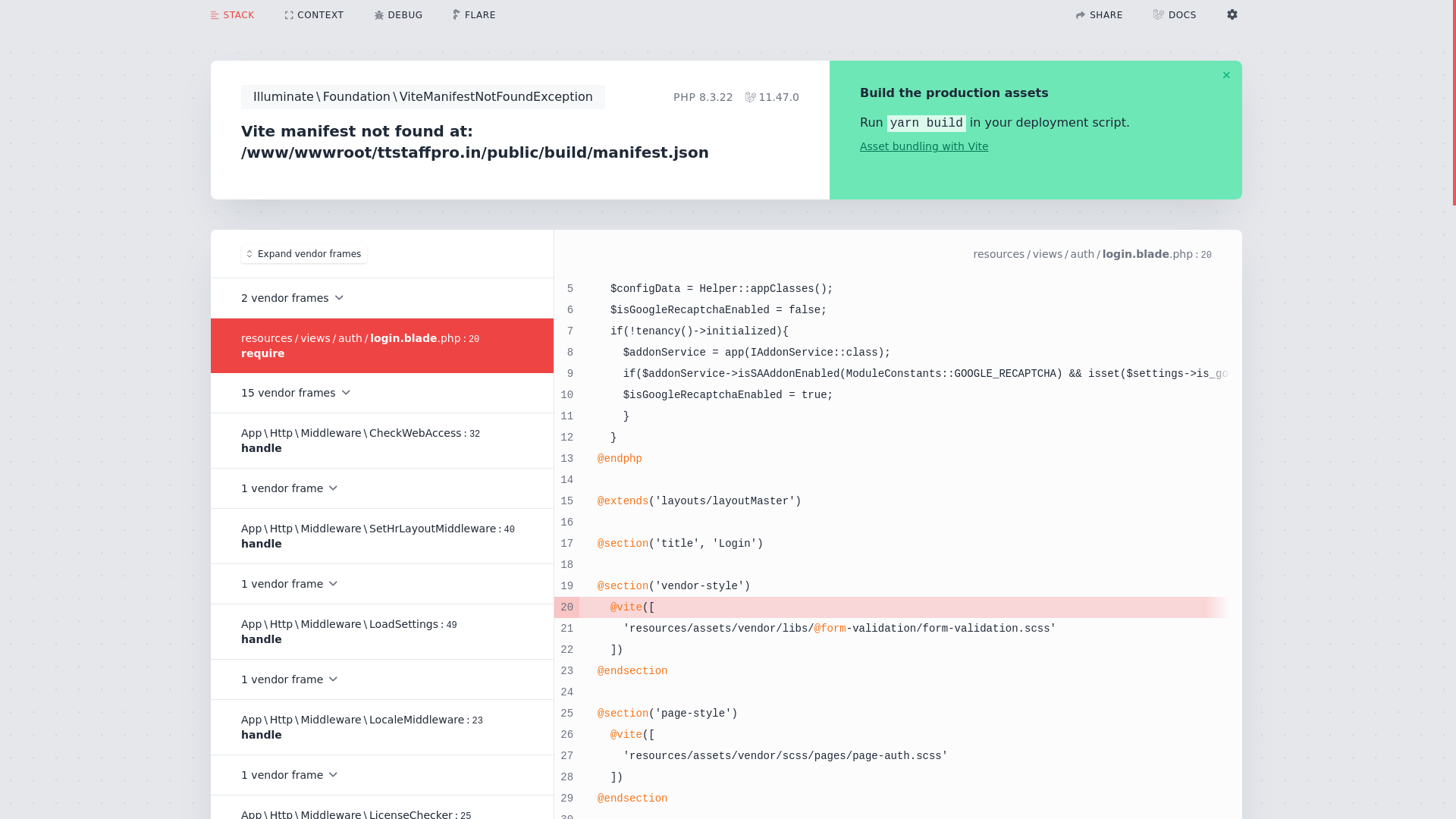
Task: Click the SHARE menu item
Action: (1099, 15)
